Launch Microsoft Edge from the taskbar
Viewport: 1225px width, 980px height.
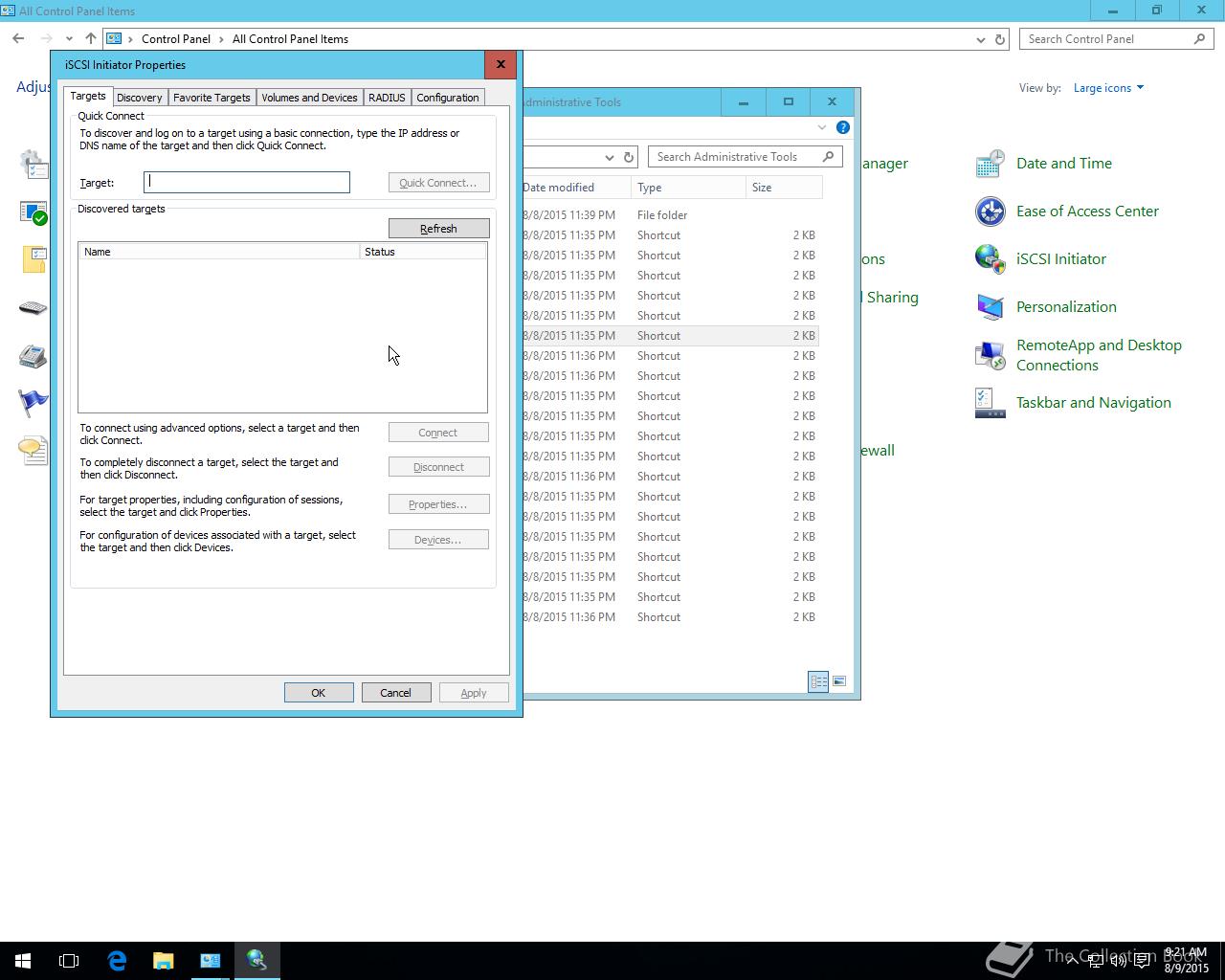117,961
